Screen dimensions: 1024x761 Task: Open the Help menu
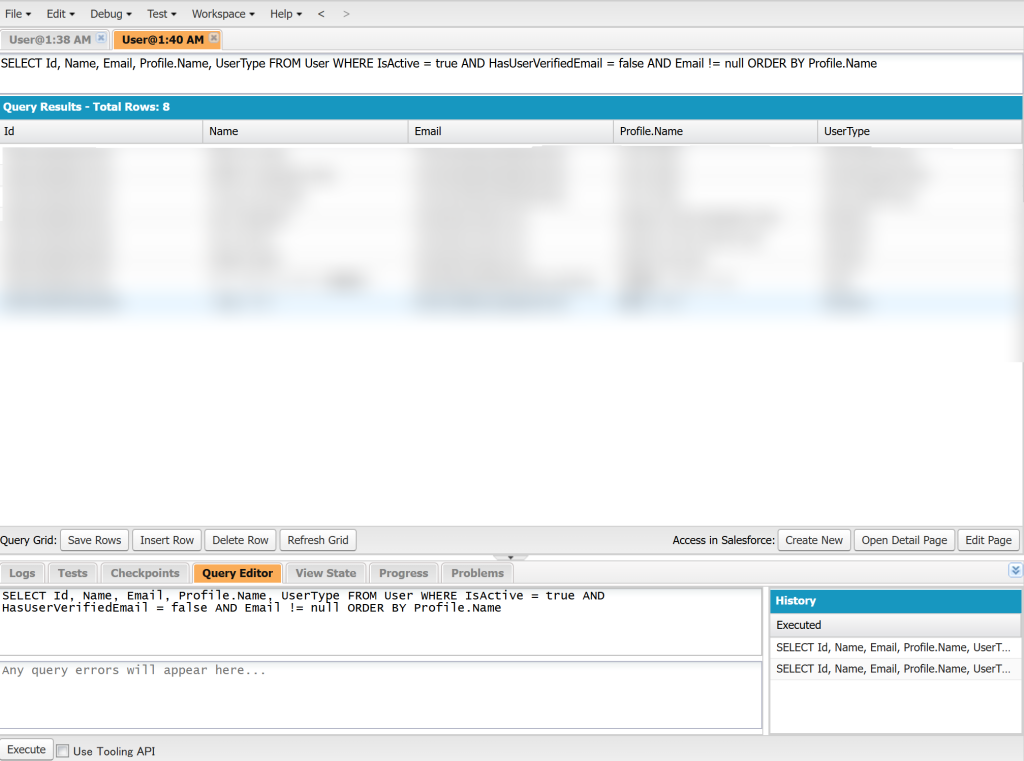point(285,14)
